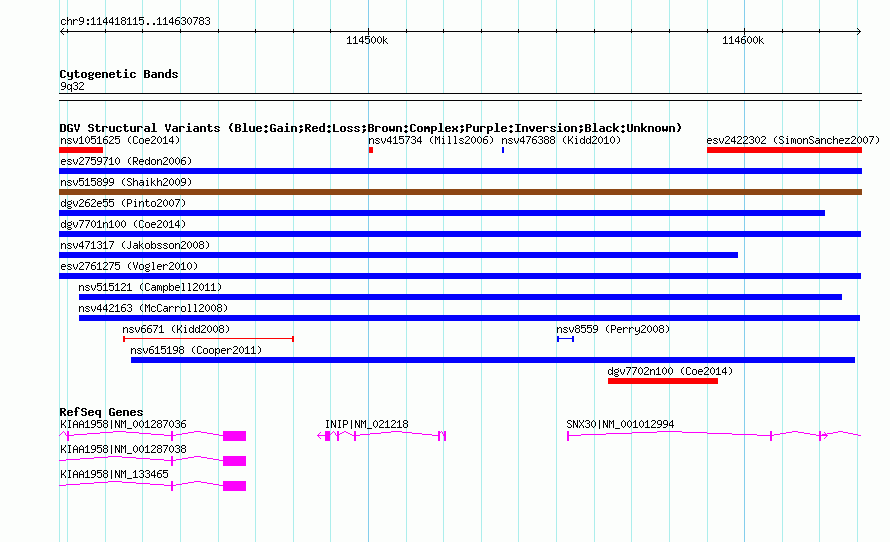This screenshot has width=890, height=542.
Task: Select the tiny blue nsv476388 marker
Action: coord(503,150)
